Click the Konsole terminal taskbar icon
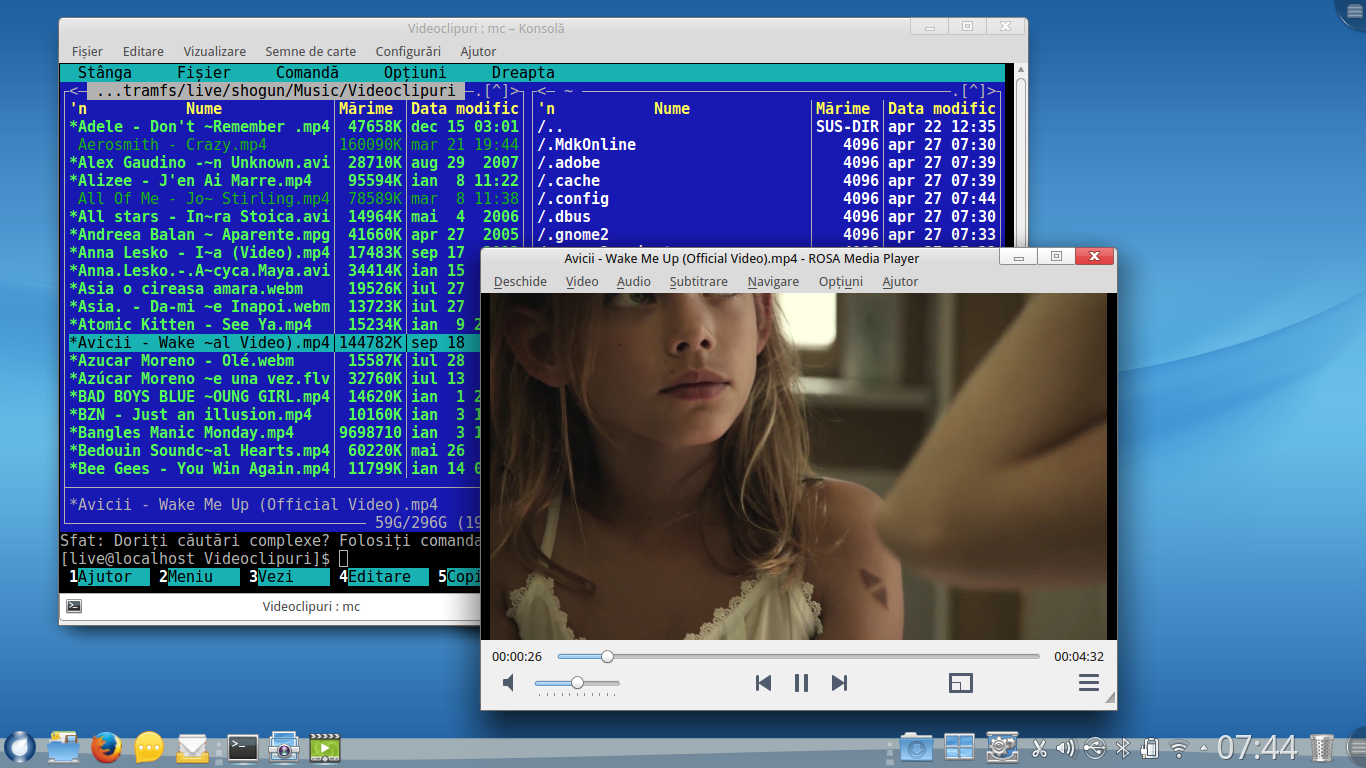 point(243,747)
